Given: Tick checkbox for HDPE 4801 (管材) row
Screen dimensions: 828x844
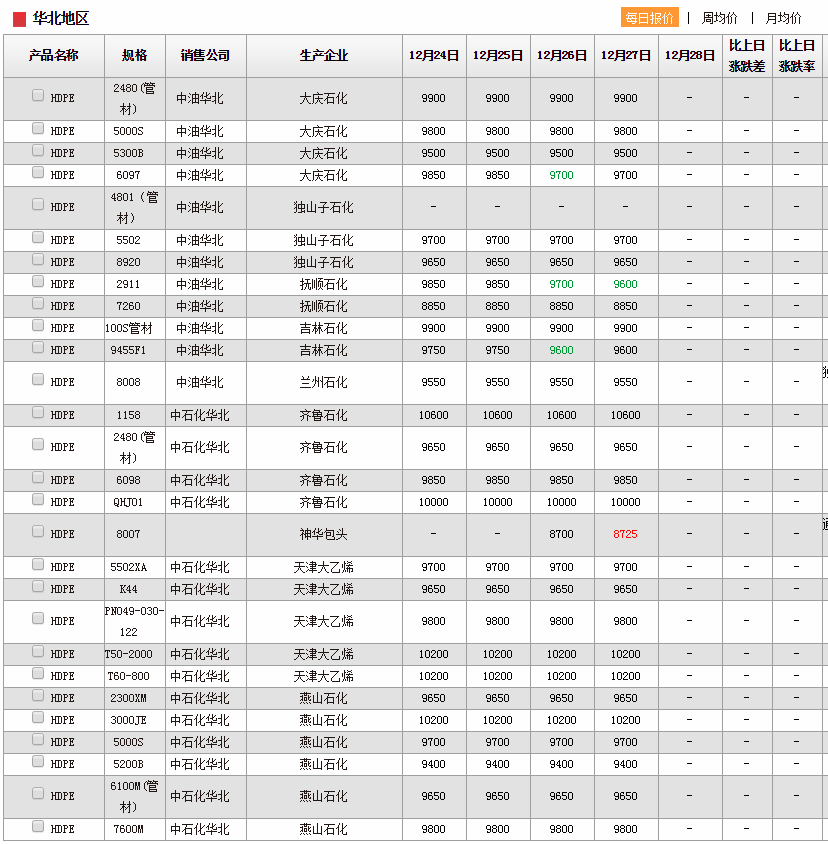Looking at the screenshot, I should point(38,205).
